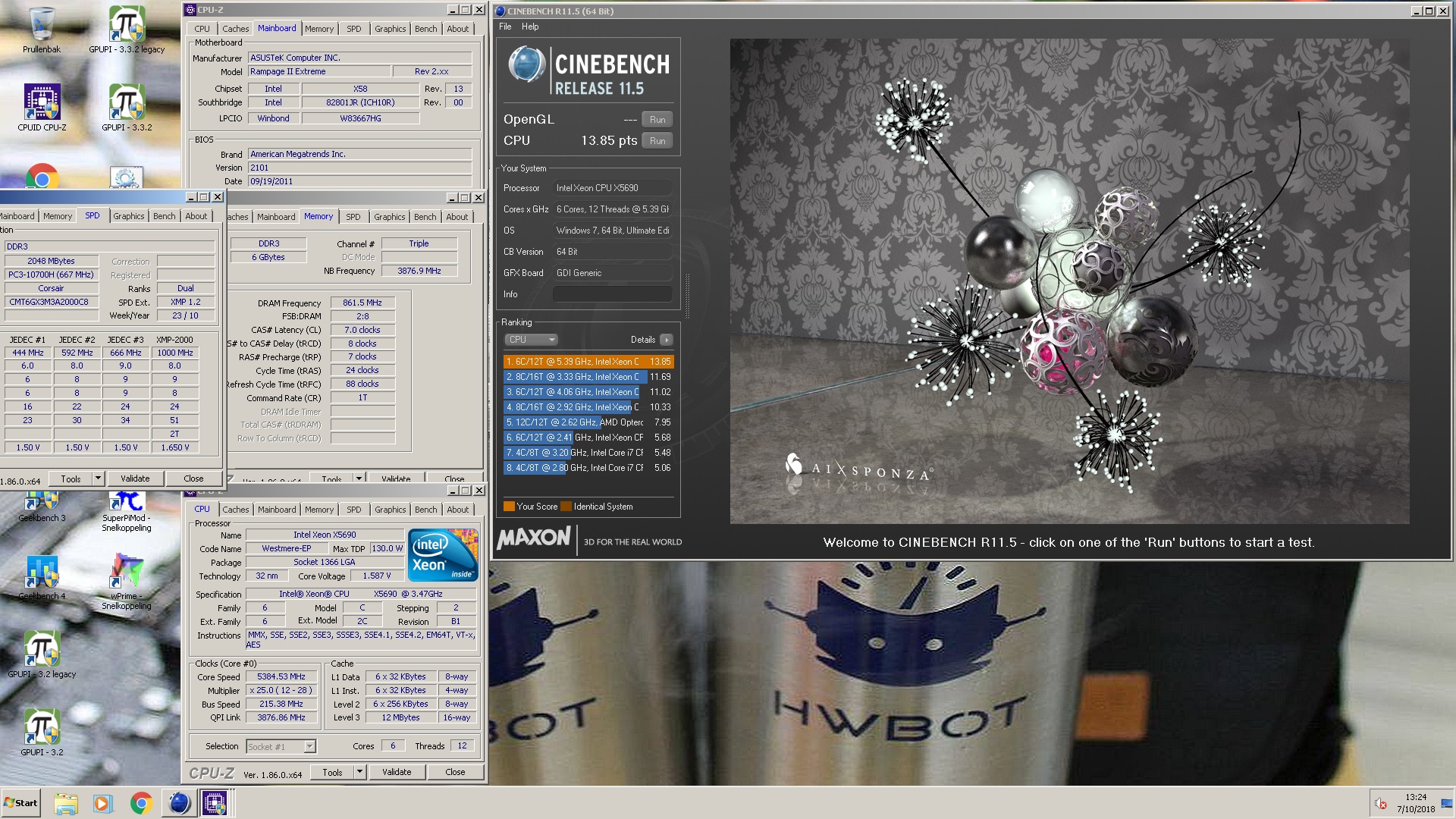Click the Cinebench sphere logo
This screenshot has height=819, width=1456.
tap(526, 65)
